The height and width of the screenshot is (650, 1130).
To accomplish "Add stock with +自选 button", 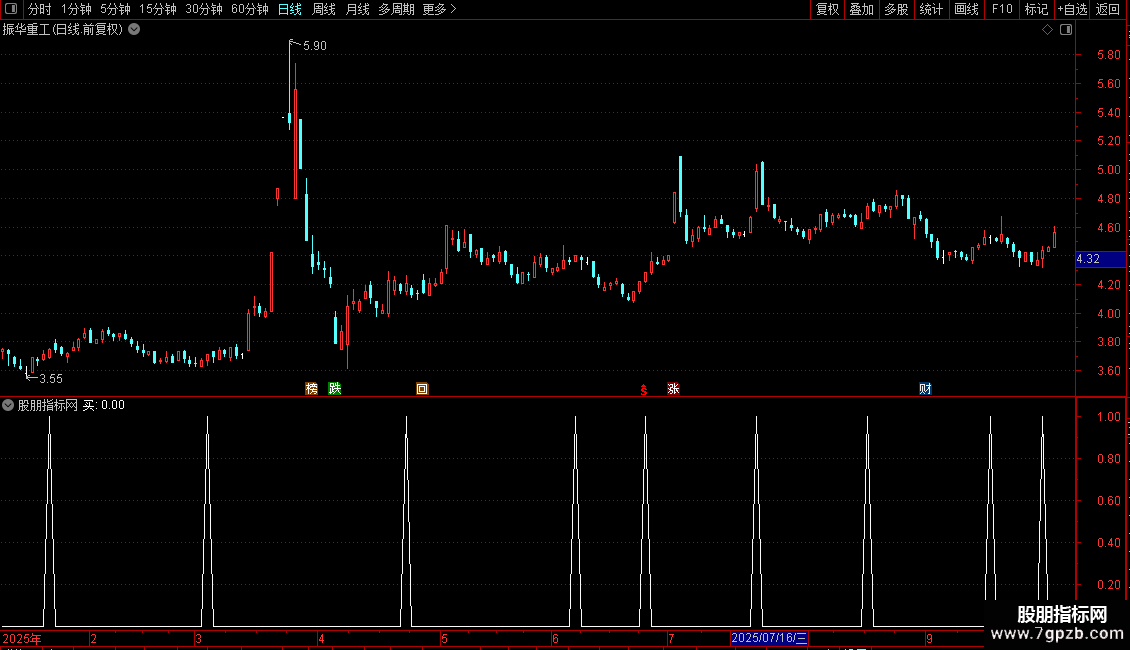I will [x=1072, y=9].
